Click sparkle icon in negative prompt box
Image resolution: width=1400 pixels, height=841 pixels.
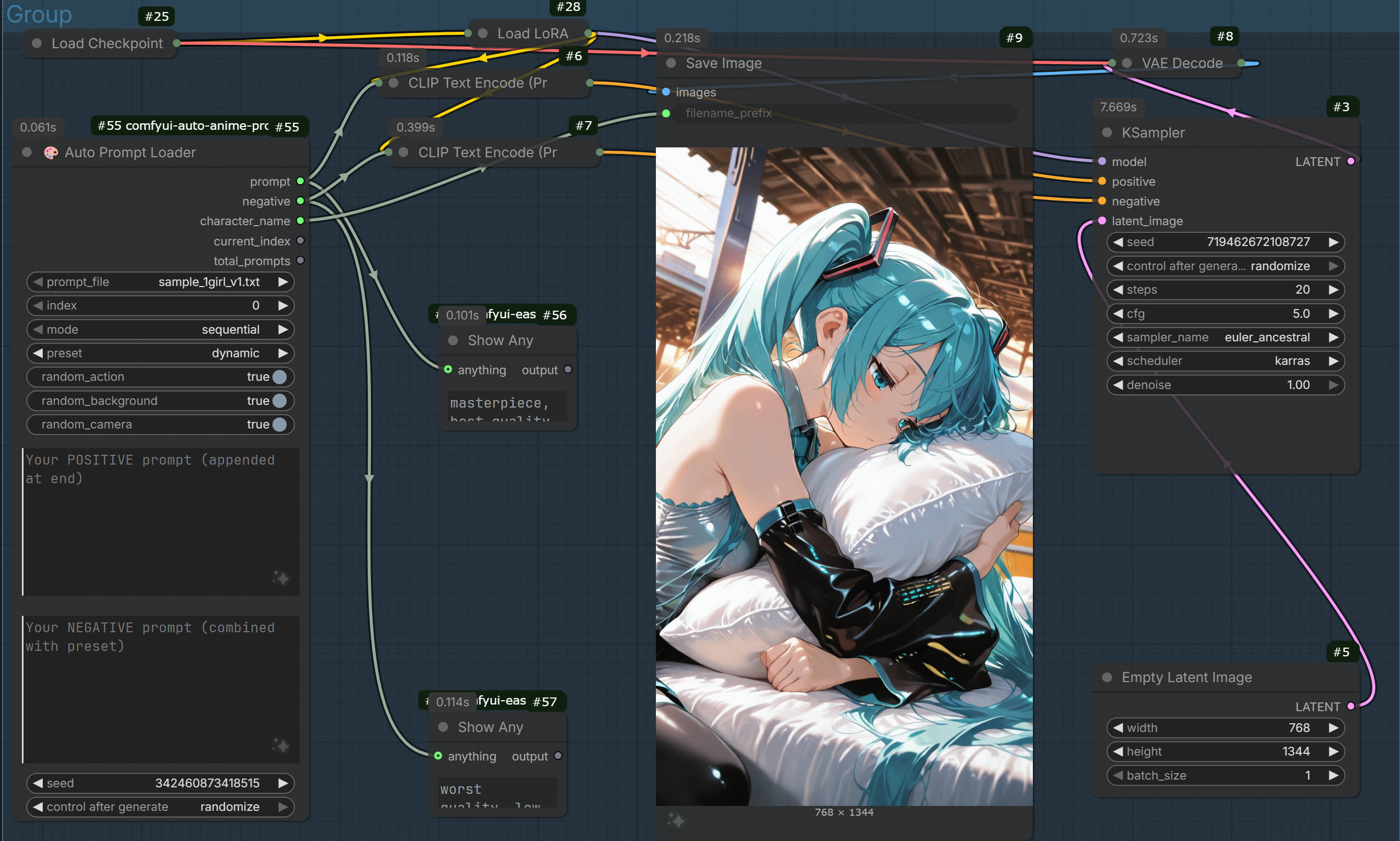281,745
